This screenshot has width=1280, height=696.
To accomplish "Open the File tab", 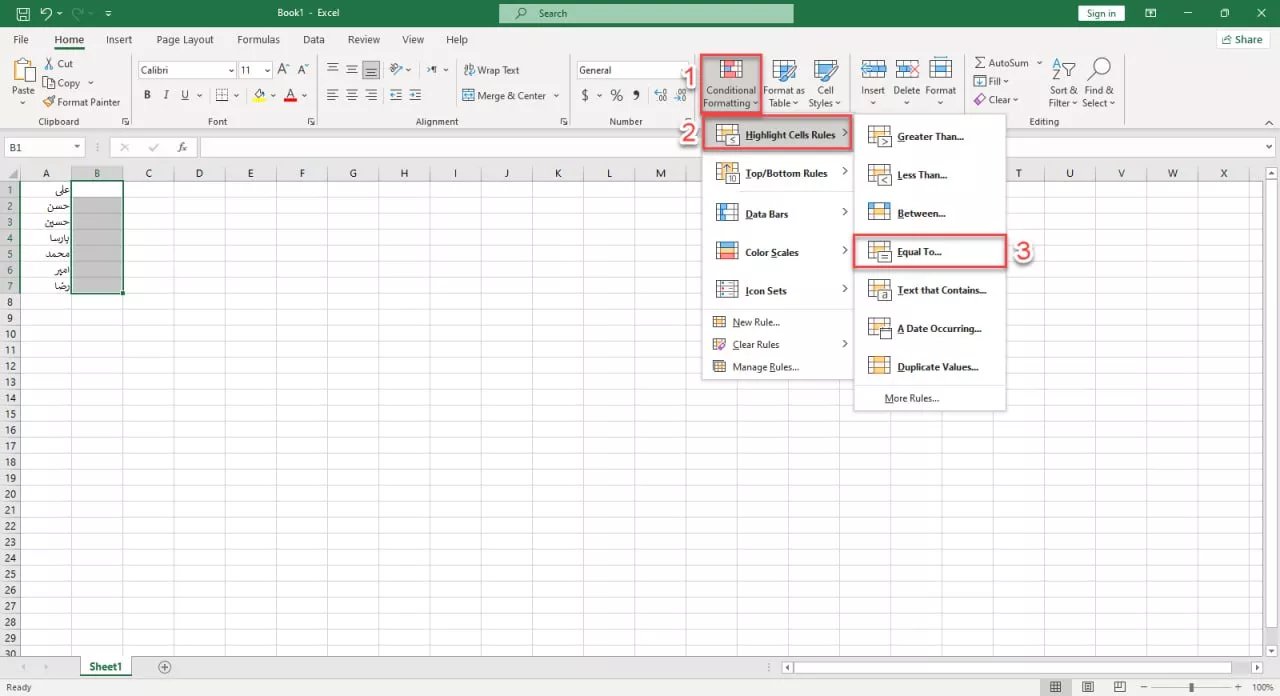I will [21, 40].
